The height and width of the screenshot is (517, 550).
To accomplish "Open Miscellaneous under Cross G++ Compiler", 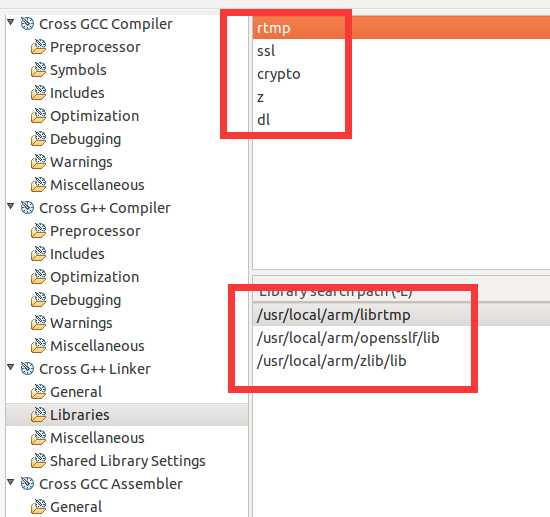I will pyautogui.click(x=97, y=346).
